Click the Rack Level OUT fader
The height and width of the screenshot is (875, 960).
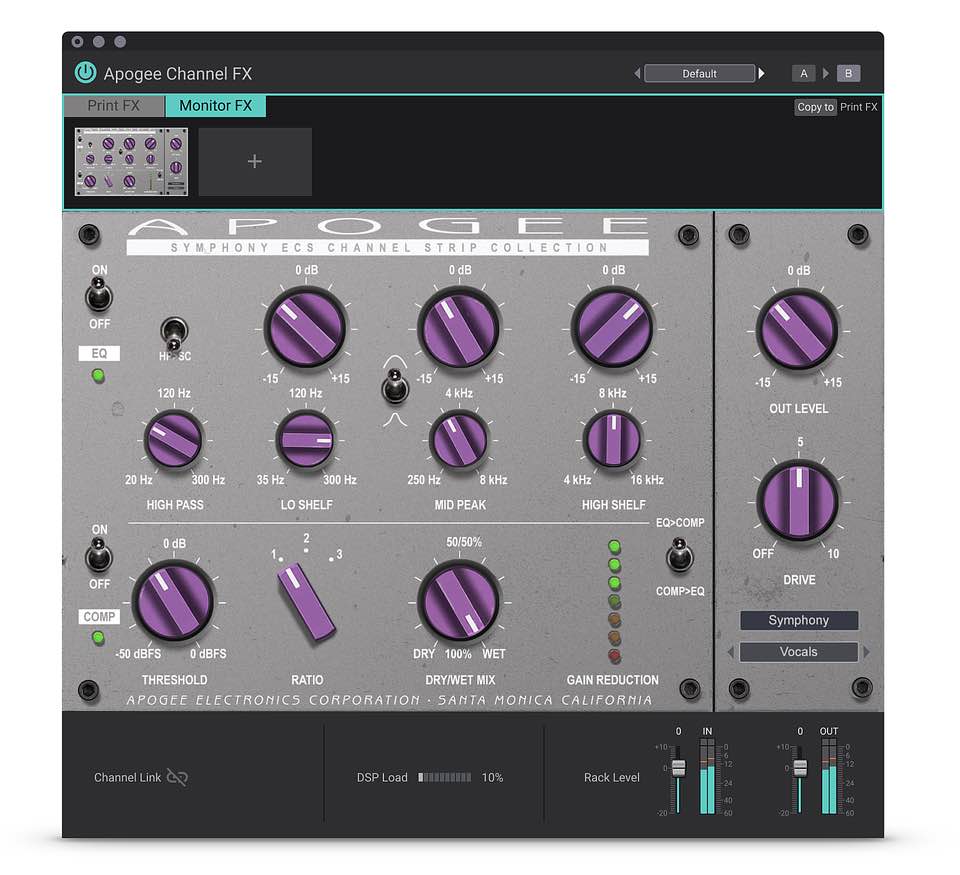pos(800,767)
